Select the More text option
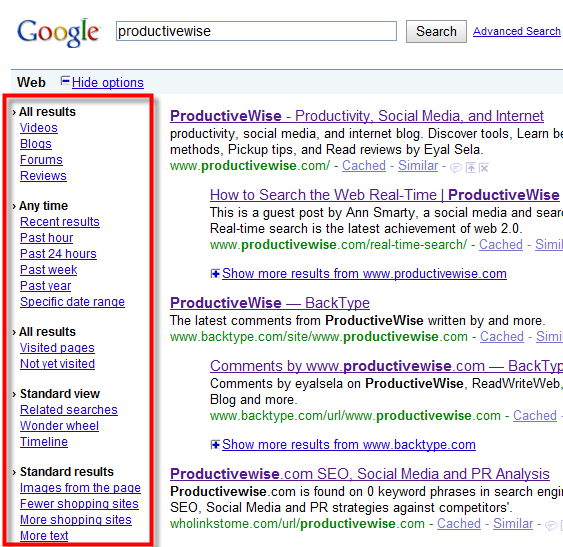 (x=44, y=536)
